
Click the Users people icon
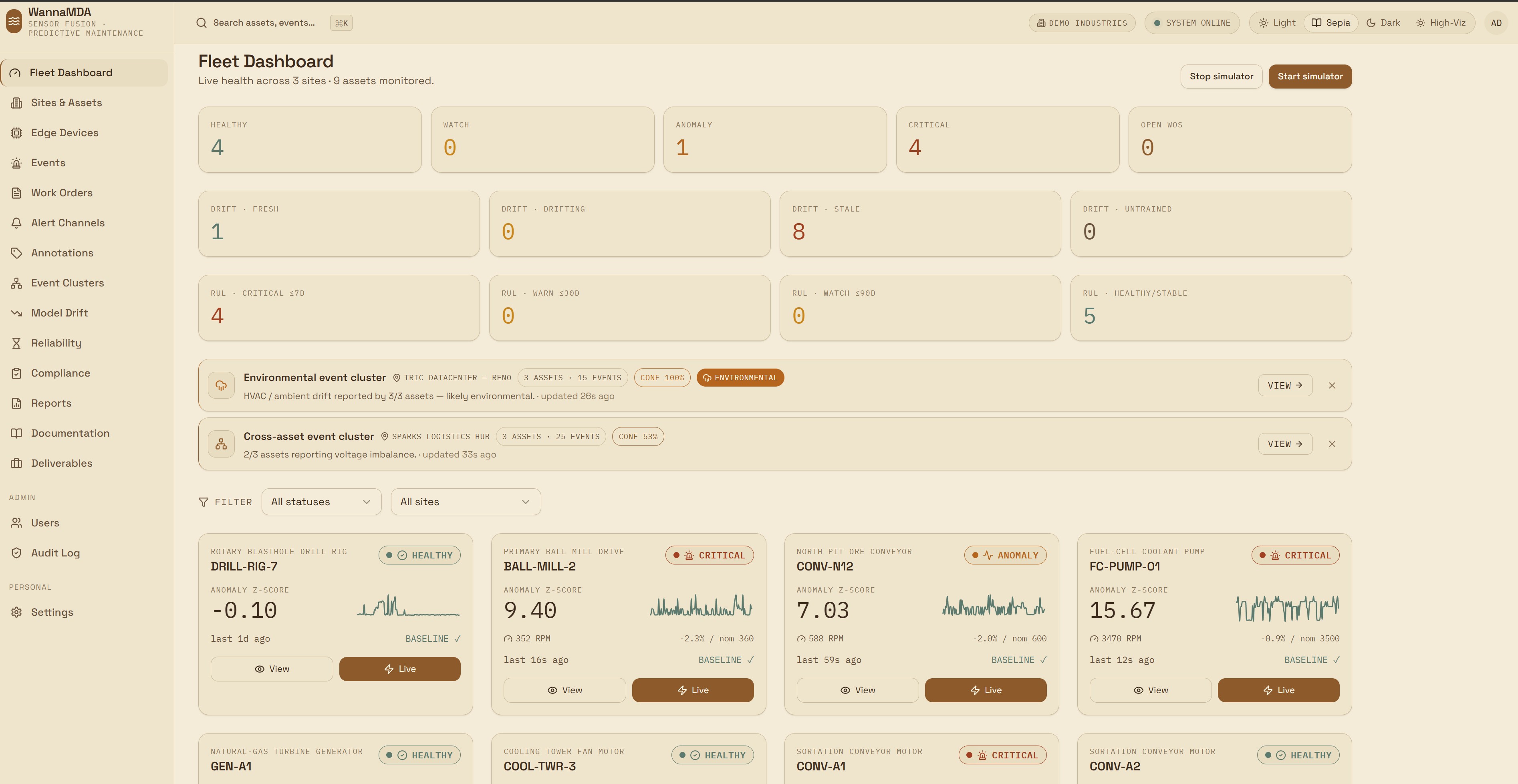tap(16, 523)
